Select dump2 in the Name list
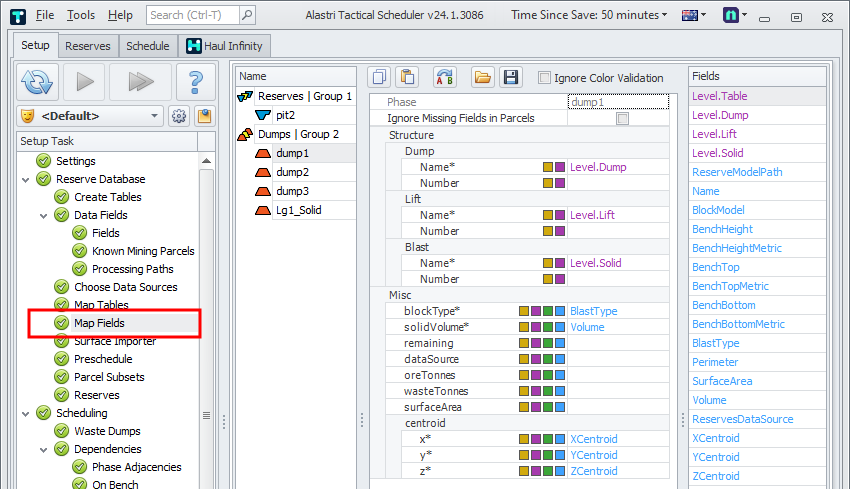The image size is (852, 489). coord(292,172)
